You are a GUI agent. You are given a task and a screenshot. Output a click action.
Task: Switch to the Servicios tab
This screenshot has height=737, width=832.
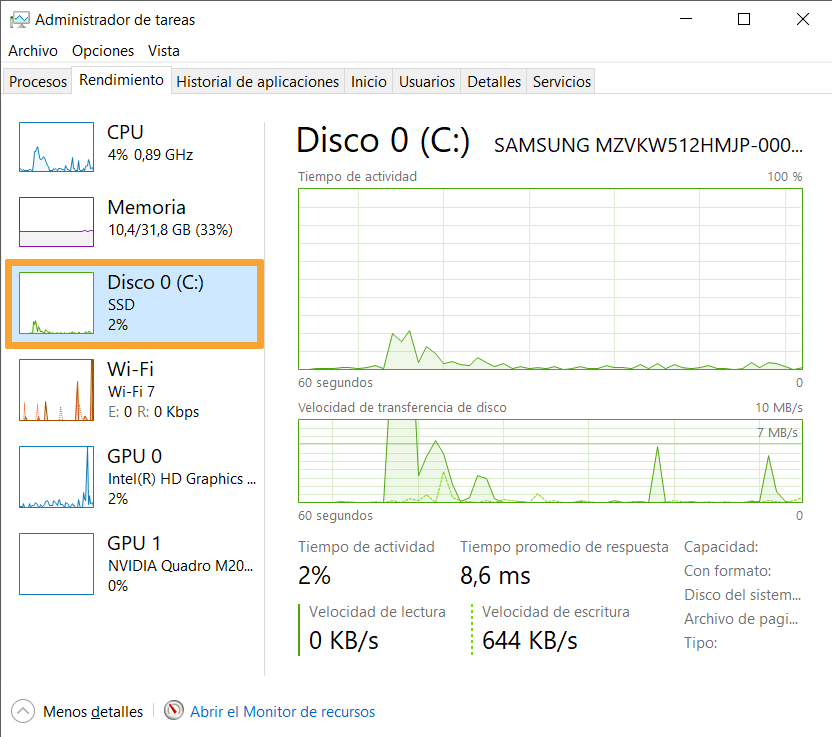pos(561,82)
